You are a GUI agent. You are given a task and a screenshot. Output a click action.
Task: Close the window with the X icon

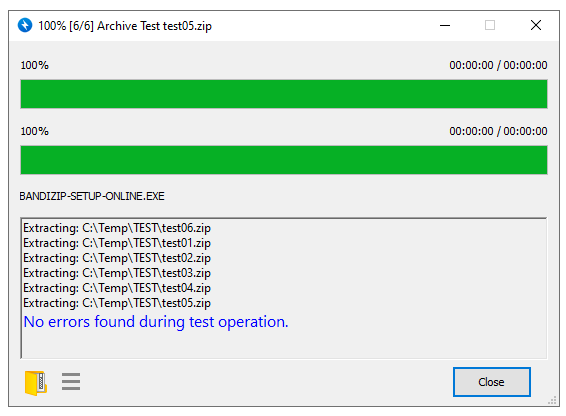[x=536, y=25]
